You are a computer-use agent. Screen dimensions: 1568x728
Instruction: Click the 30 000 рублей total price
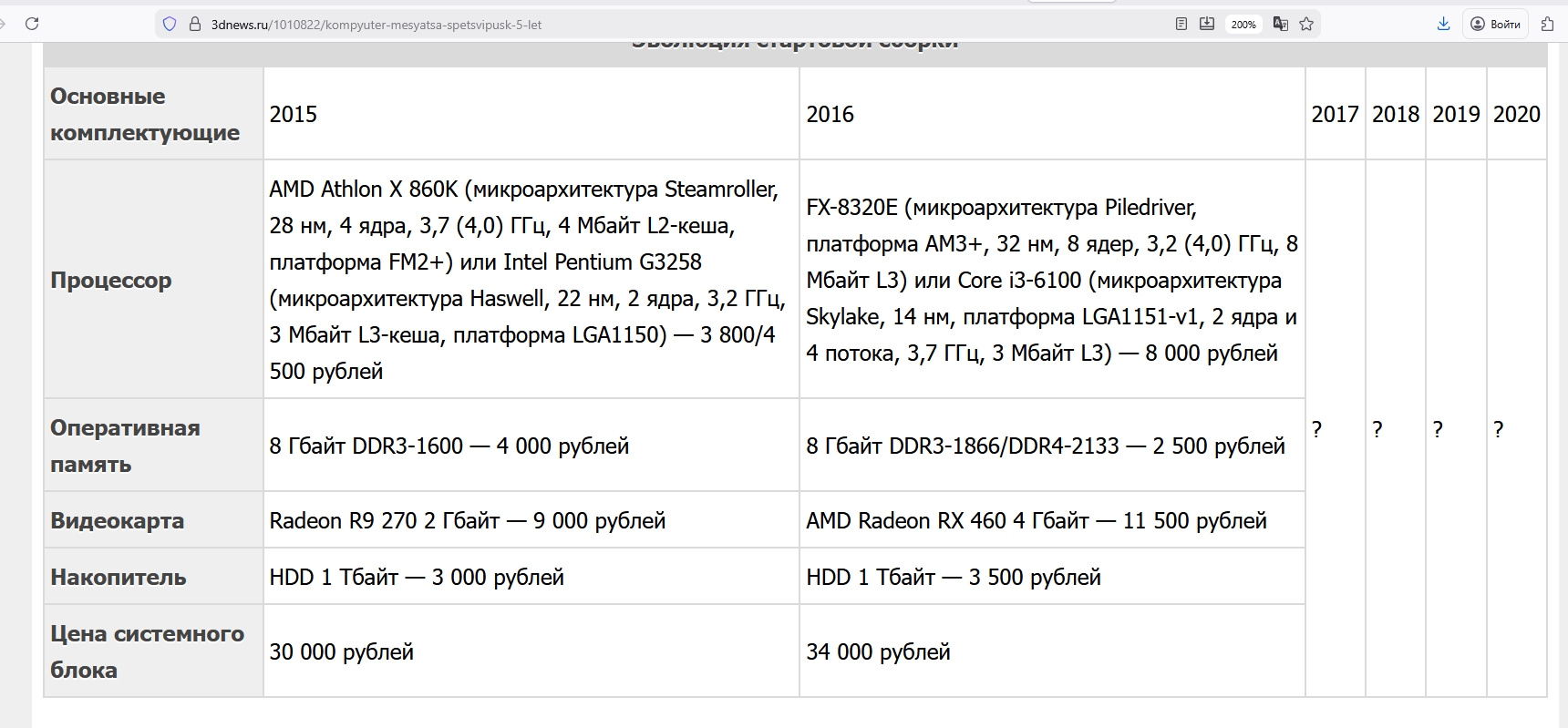coord(342,651)
